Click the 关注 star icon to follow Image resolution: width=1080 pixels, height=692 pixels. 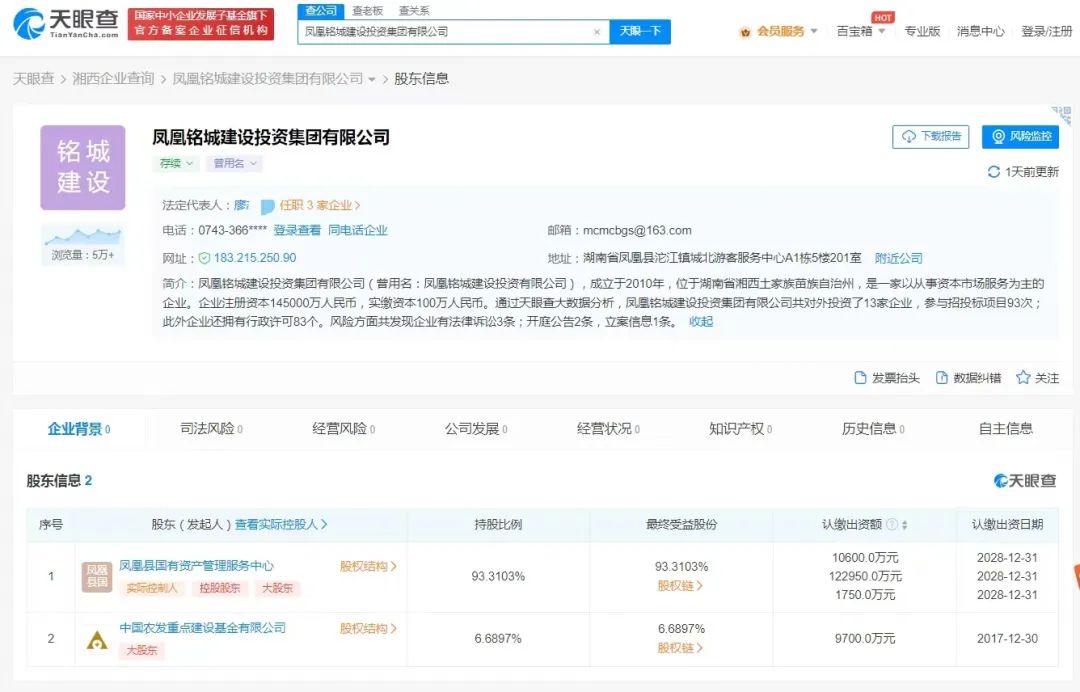(x=1023, y=378)
